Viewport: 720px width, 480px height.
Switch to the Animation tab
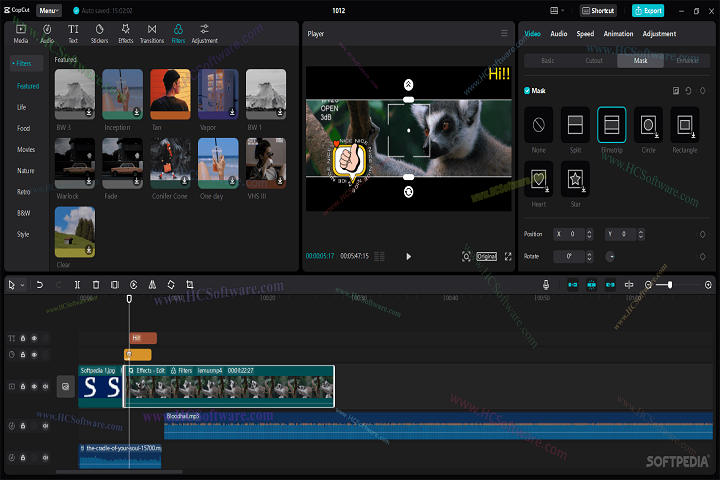(618, 34)
